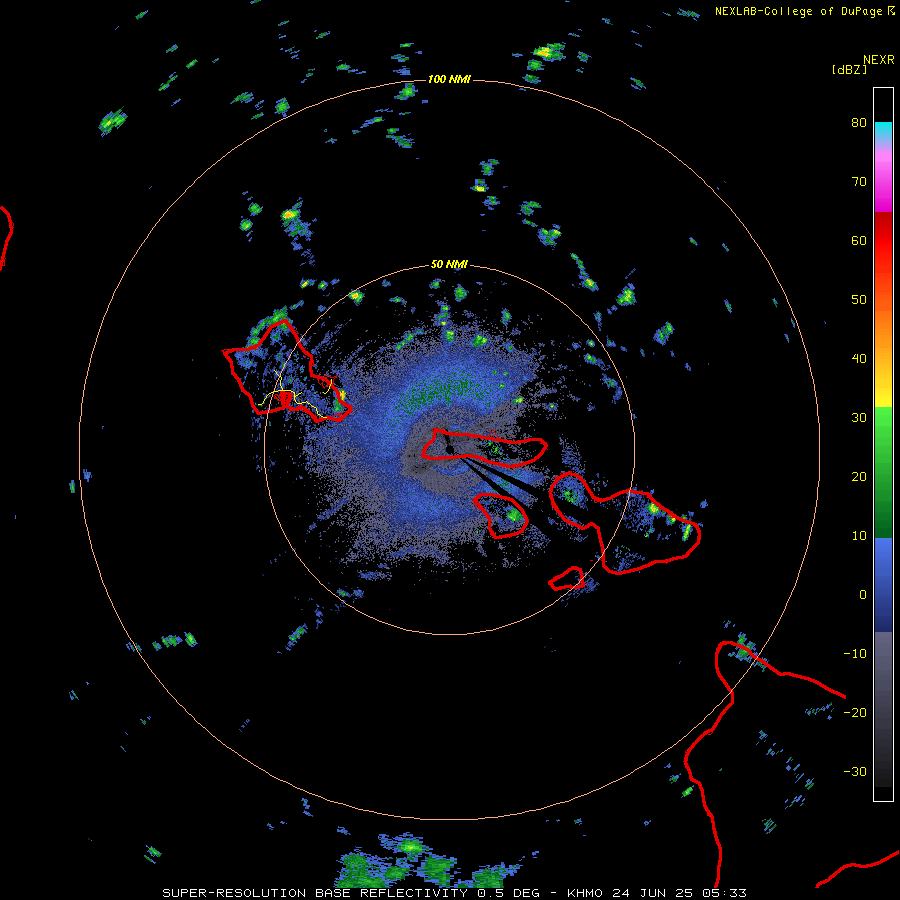Click the 60 value on the dBZ scale
The image size is (900, 900).
pos(859,240)
